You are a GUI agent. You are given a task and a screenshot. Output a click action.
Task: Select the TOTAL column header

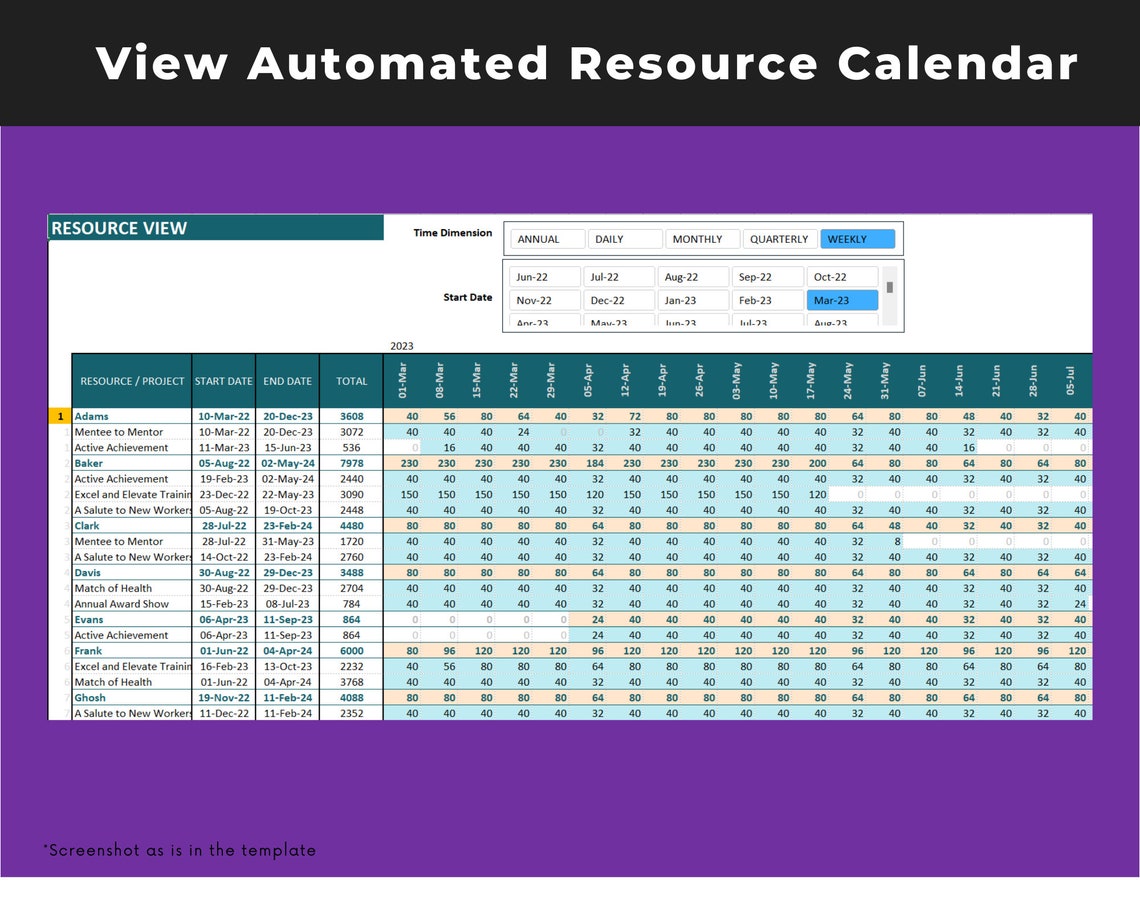[x=351, y=381]
